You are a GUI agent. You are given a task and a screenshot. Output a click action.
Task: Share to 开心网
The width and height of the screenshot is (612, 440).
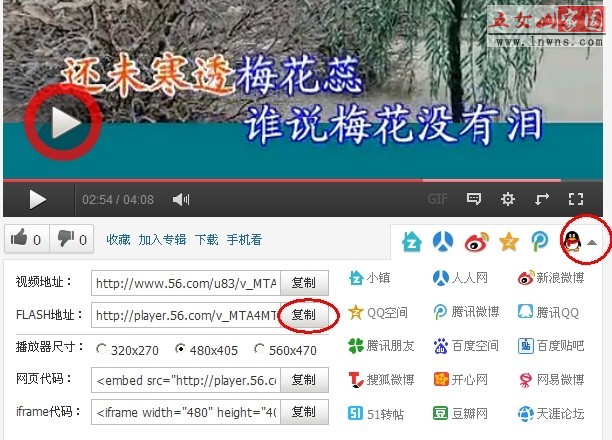[x=461, y=379]
